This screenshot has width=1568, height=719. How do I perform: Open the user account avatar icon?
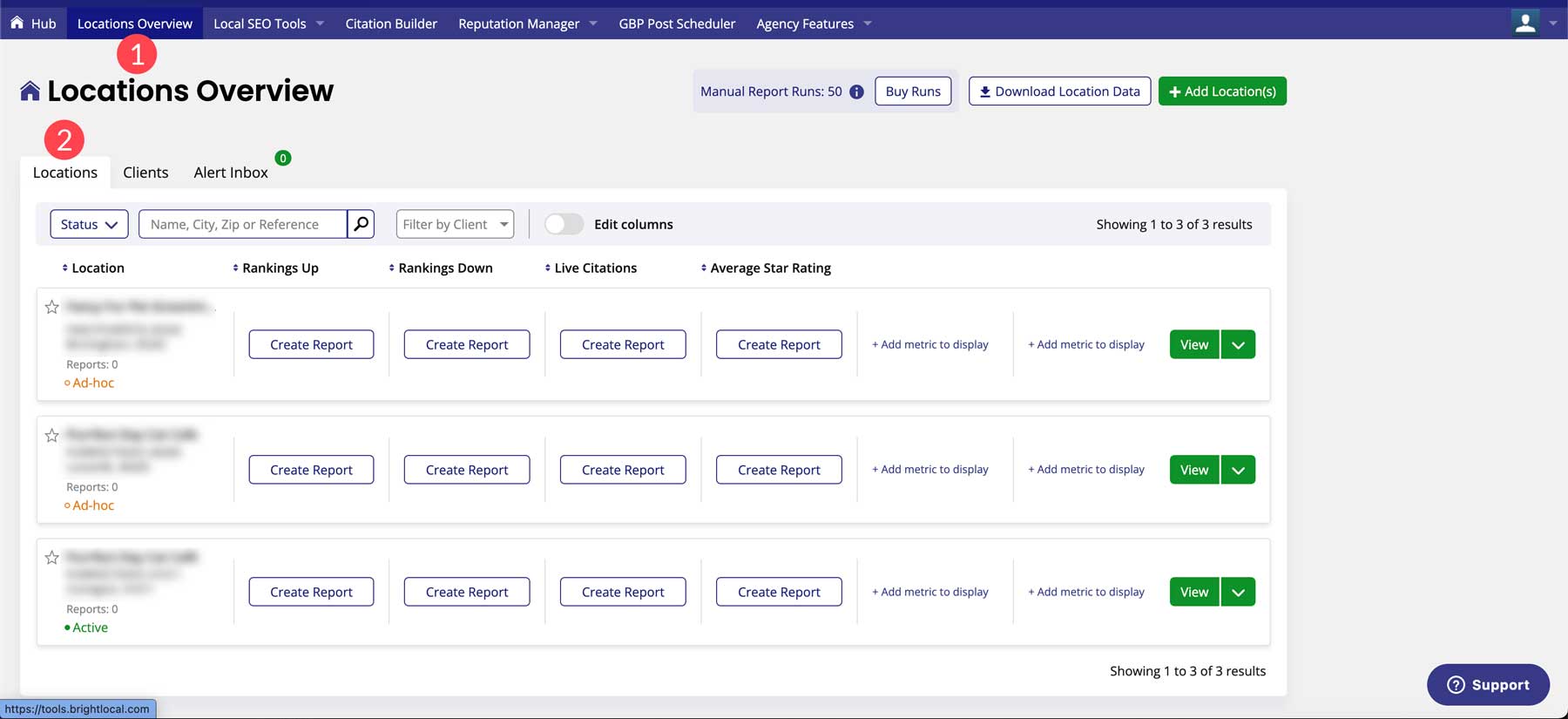tap(1524, 23)
